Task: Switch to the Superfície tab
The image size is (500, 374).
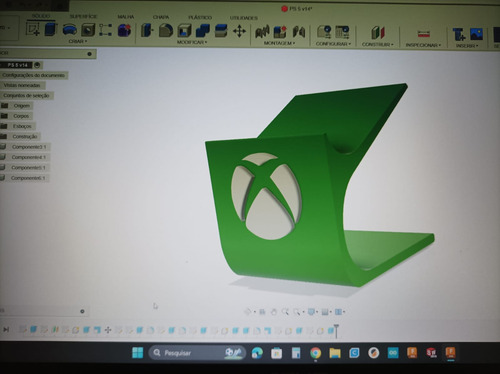Action: [83, 16]
